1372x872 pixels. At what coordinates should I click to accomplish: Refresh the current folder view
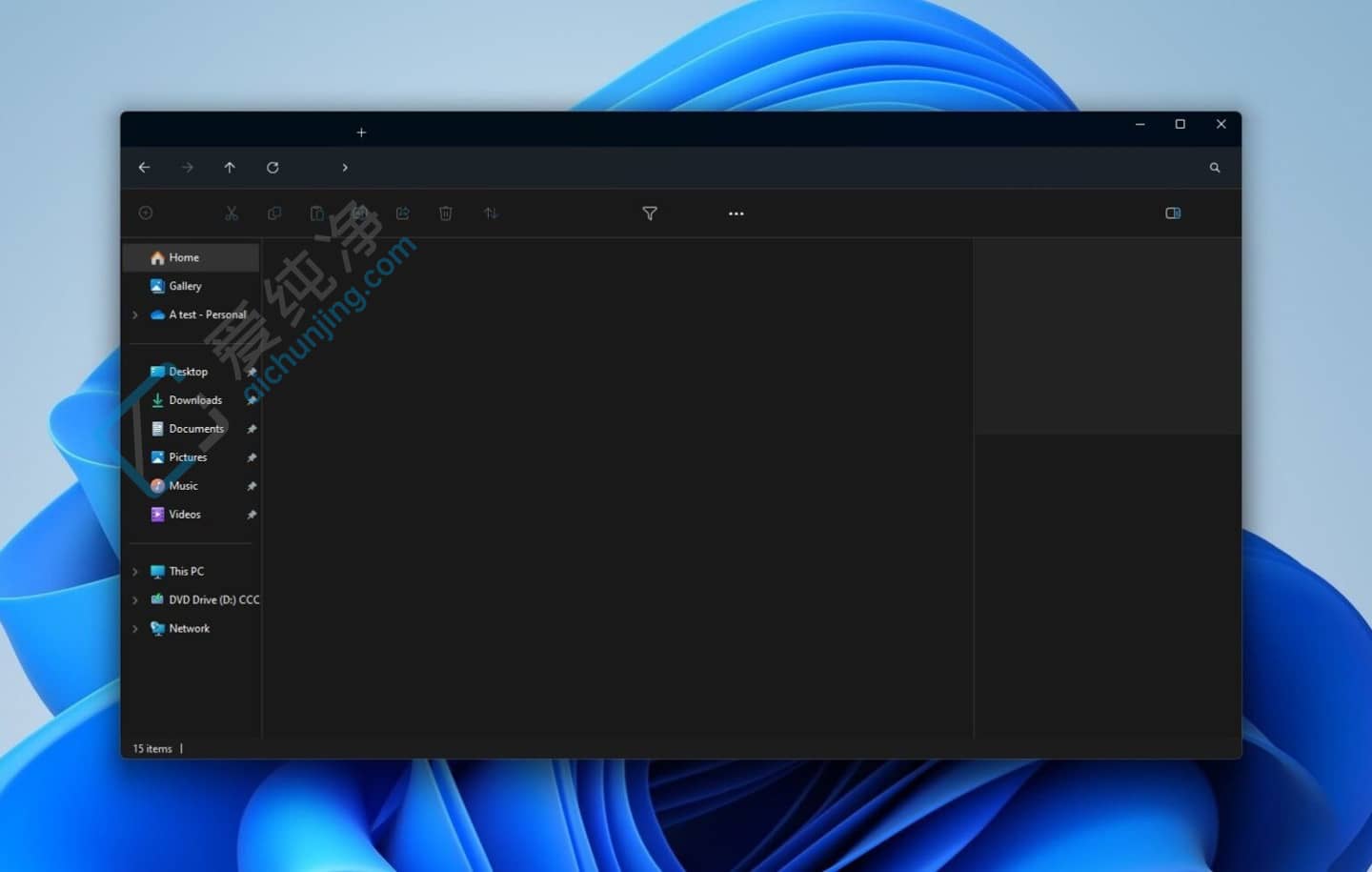point(272,167)
